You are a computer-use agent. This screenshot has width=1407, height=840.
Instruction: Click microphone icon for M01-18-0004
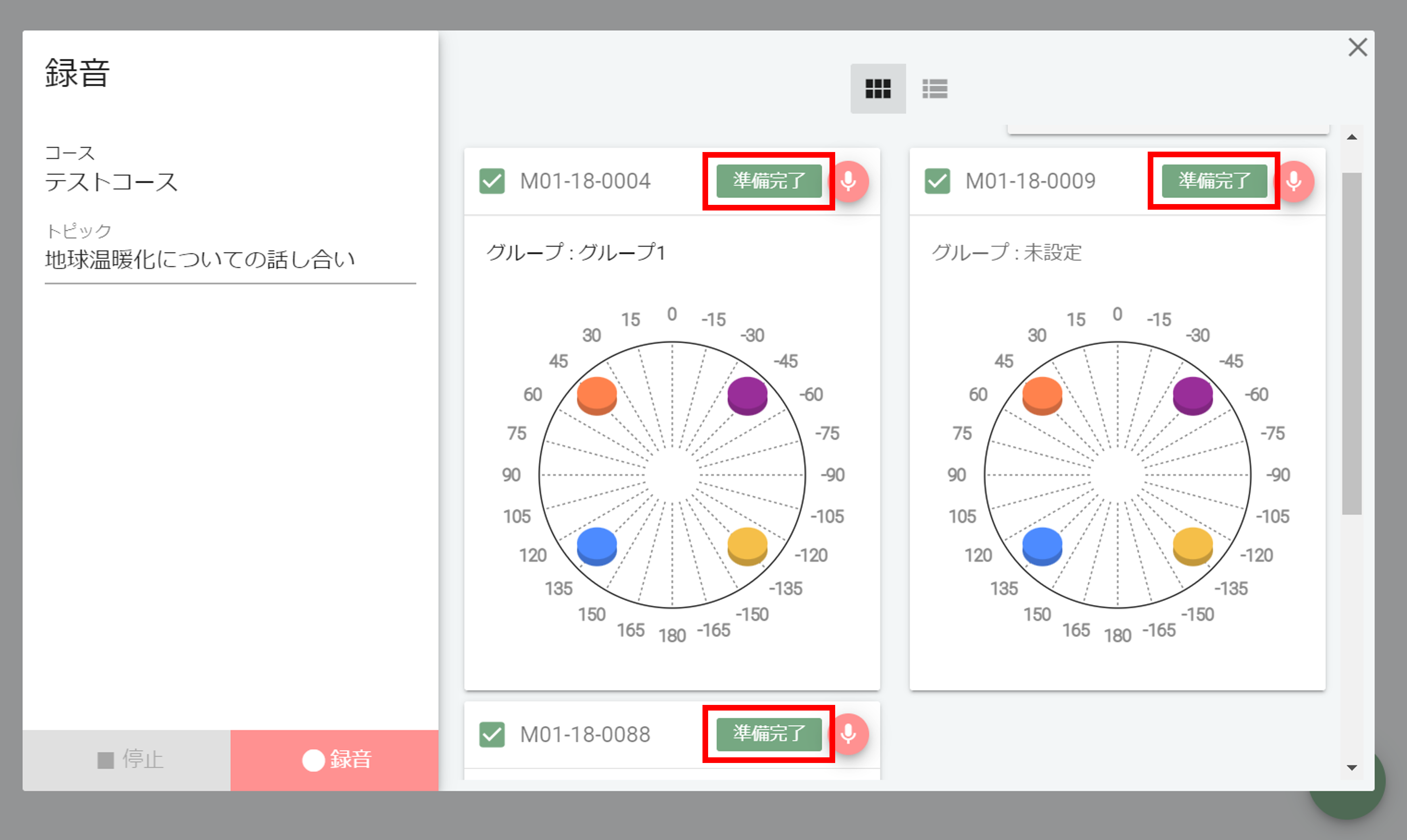tap(848, 181)
